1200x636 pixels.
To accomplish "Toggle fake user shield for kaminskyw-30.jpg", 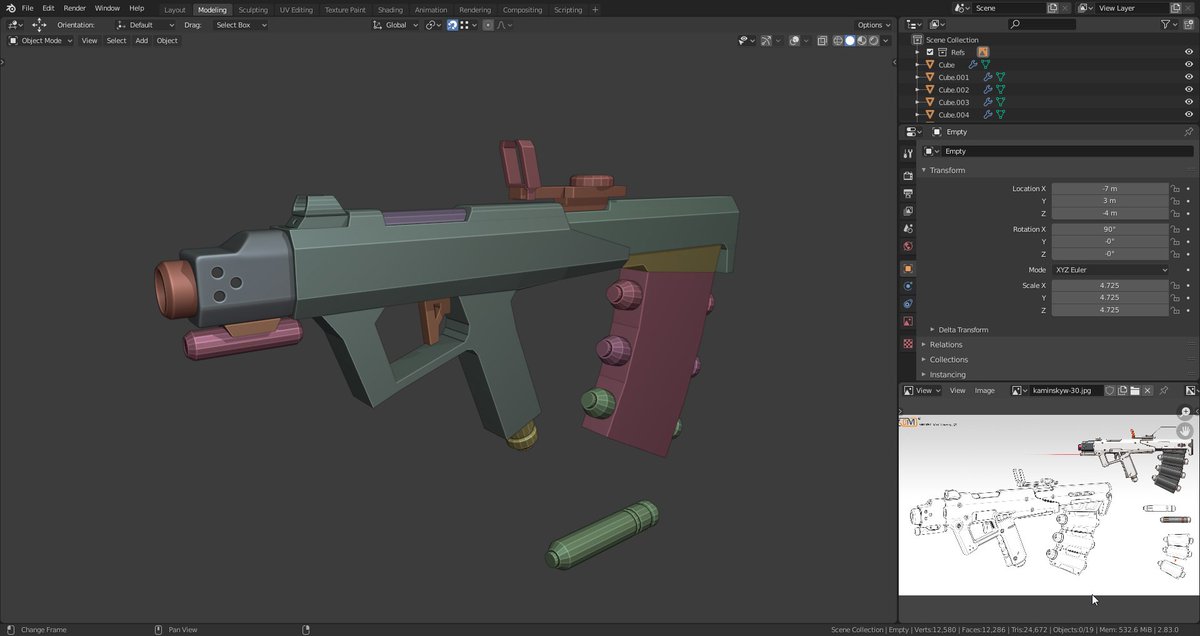I will (1109, 390).
